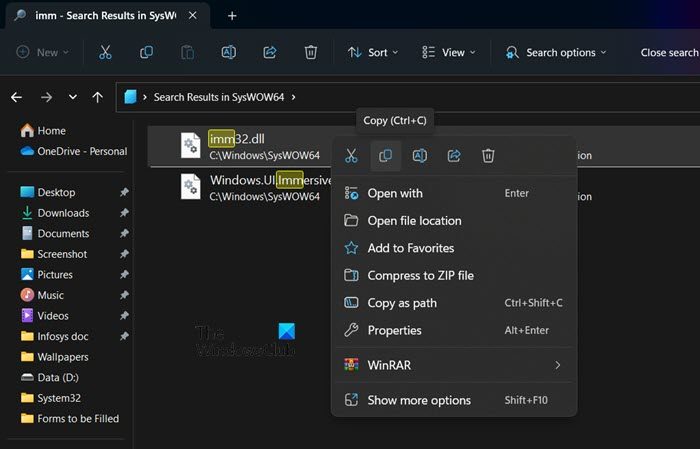Open recent locations dropdown chevron
Viewport: 700px width, 449px height.
(x=72, y=97)
